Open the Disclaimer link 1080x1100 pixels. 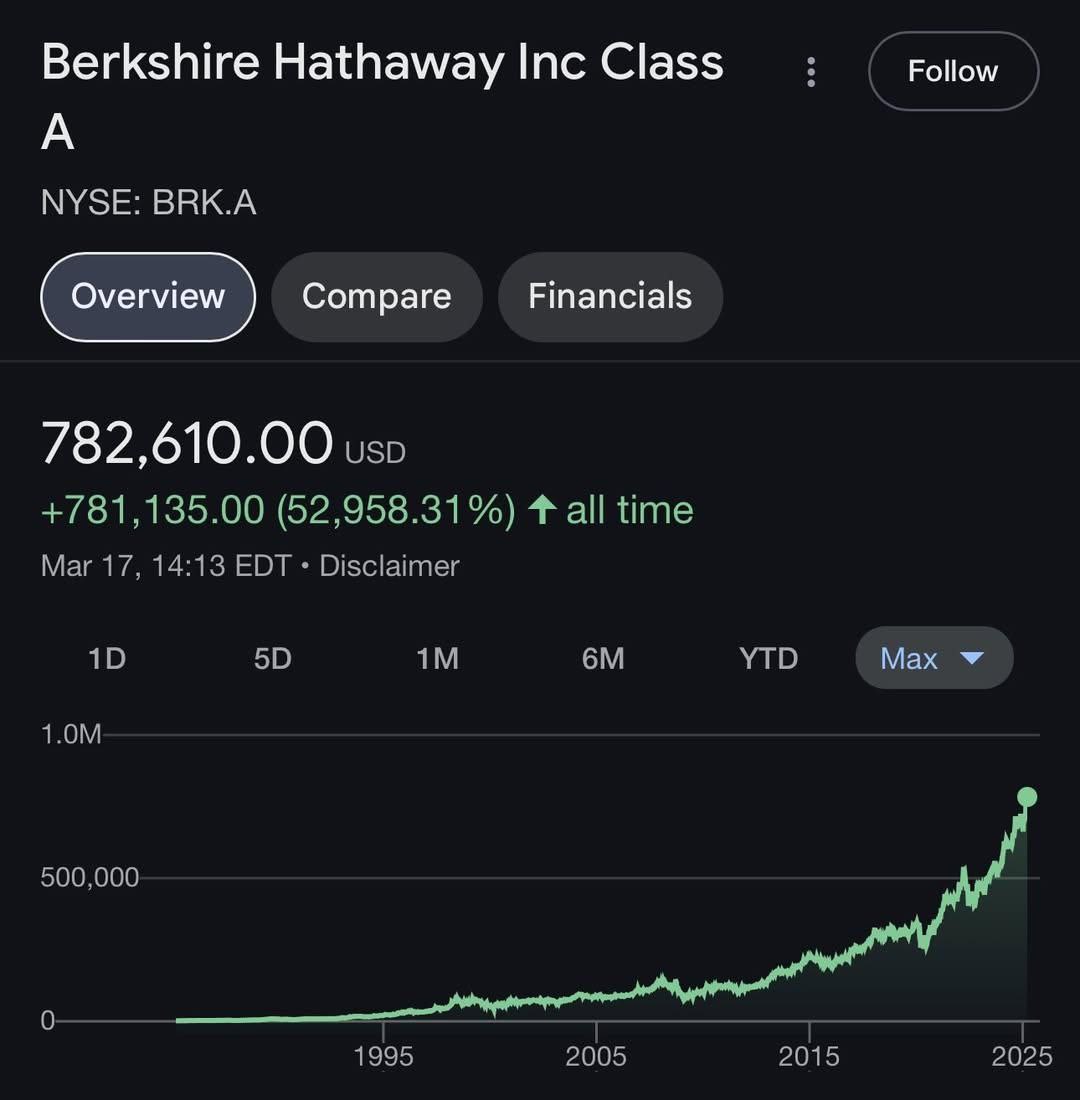pyautogui.click(x=389, y=566)
